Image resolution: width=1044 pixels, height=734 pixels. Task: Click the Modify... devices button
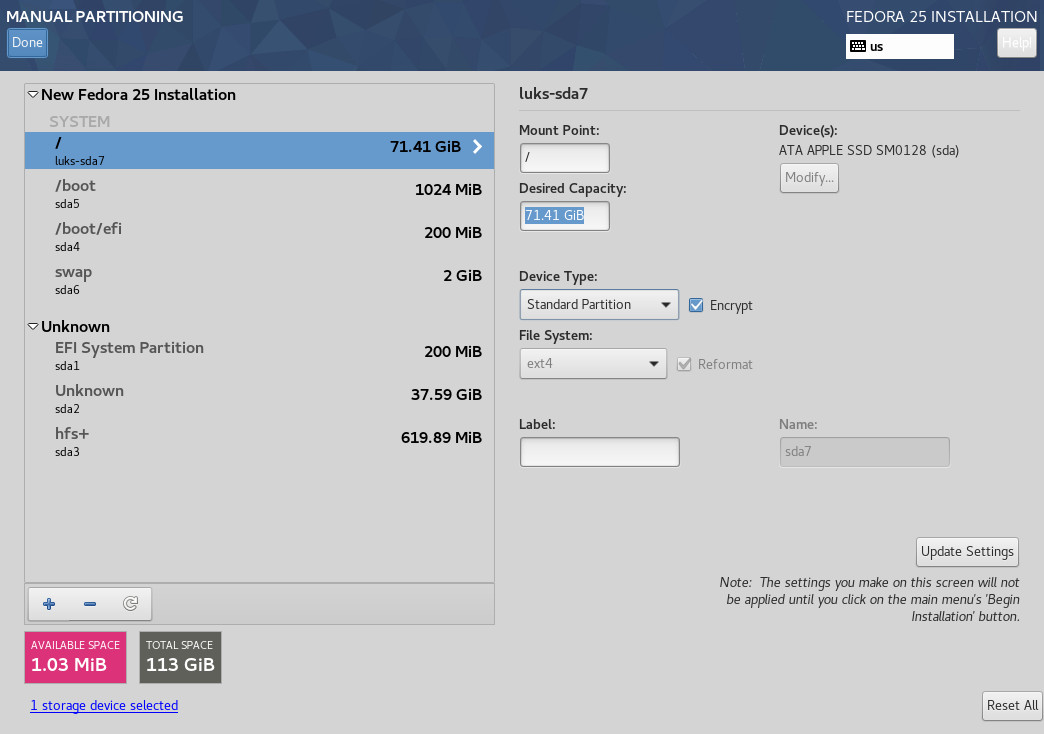click(x=809, y=178)
